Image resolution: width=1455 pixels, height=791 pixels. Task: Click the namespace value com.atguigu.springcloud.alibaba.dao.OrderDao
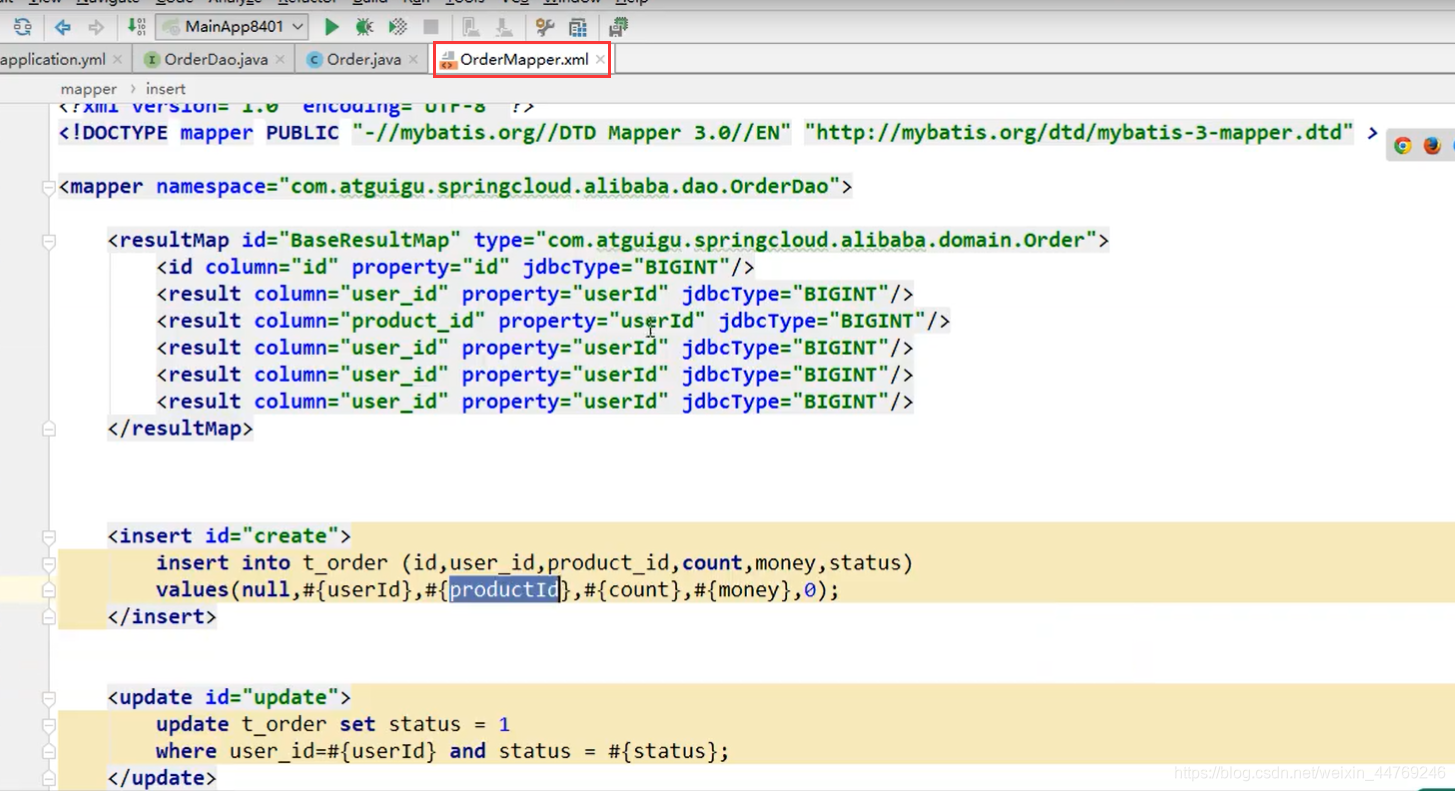coord(559,186)
